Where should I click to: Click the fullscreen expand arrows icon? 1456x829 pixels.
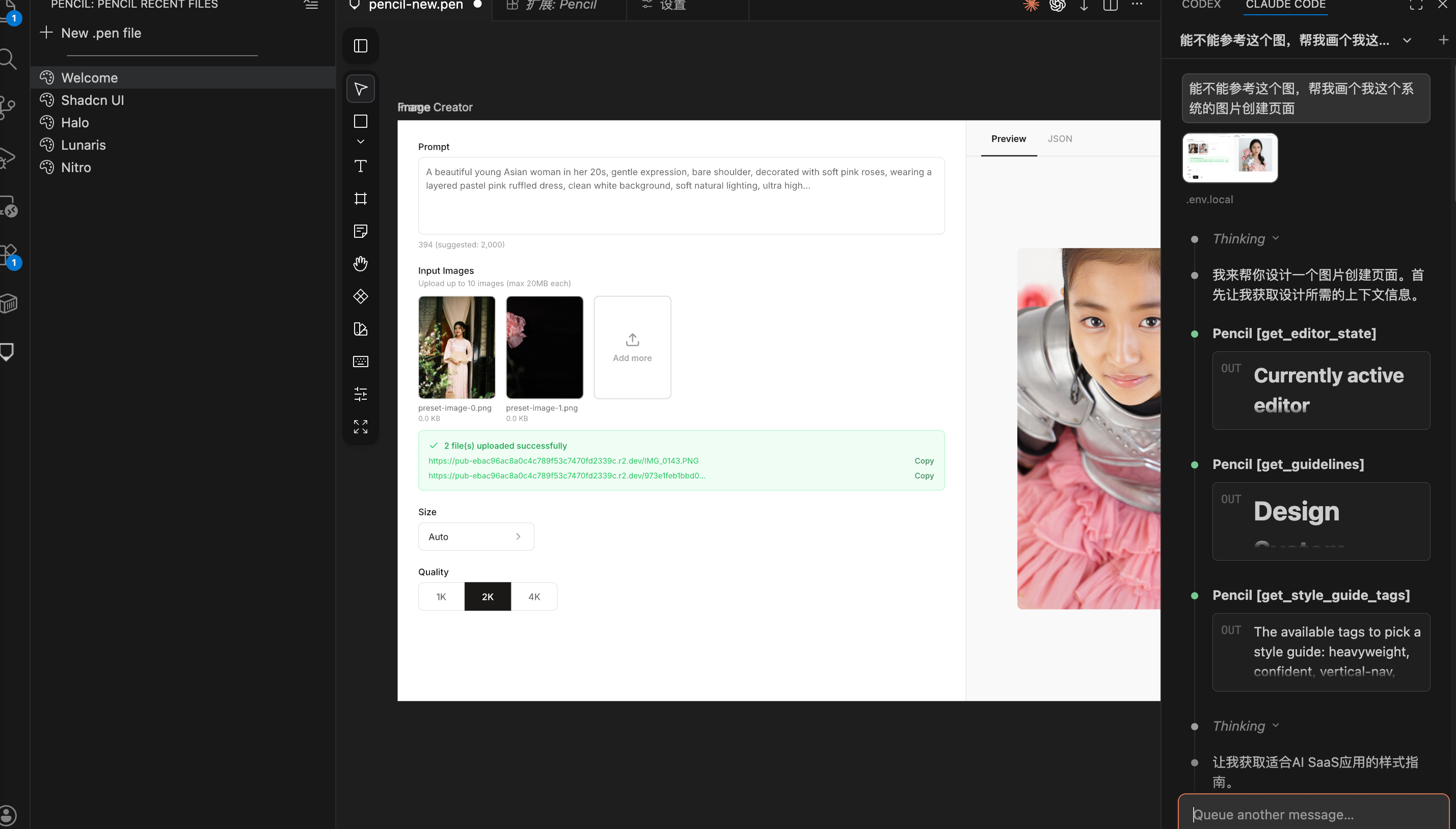360,426
